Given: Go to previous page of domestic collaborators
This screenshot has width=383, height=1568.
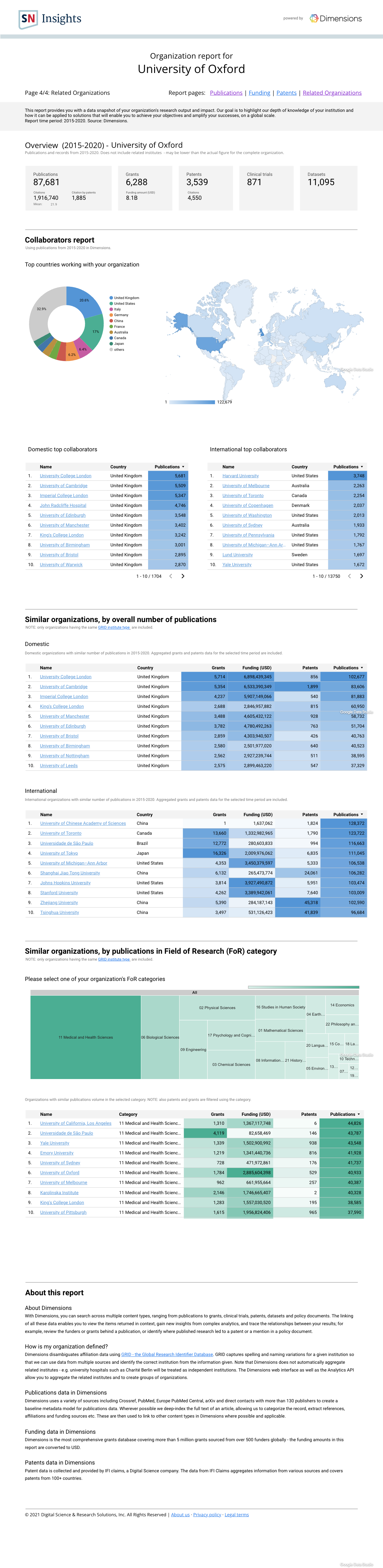Looking at the screenshot, I should 171,576.
